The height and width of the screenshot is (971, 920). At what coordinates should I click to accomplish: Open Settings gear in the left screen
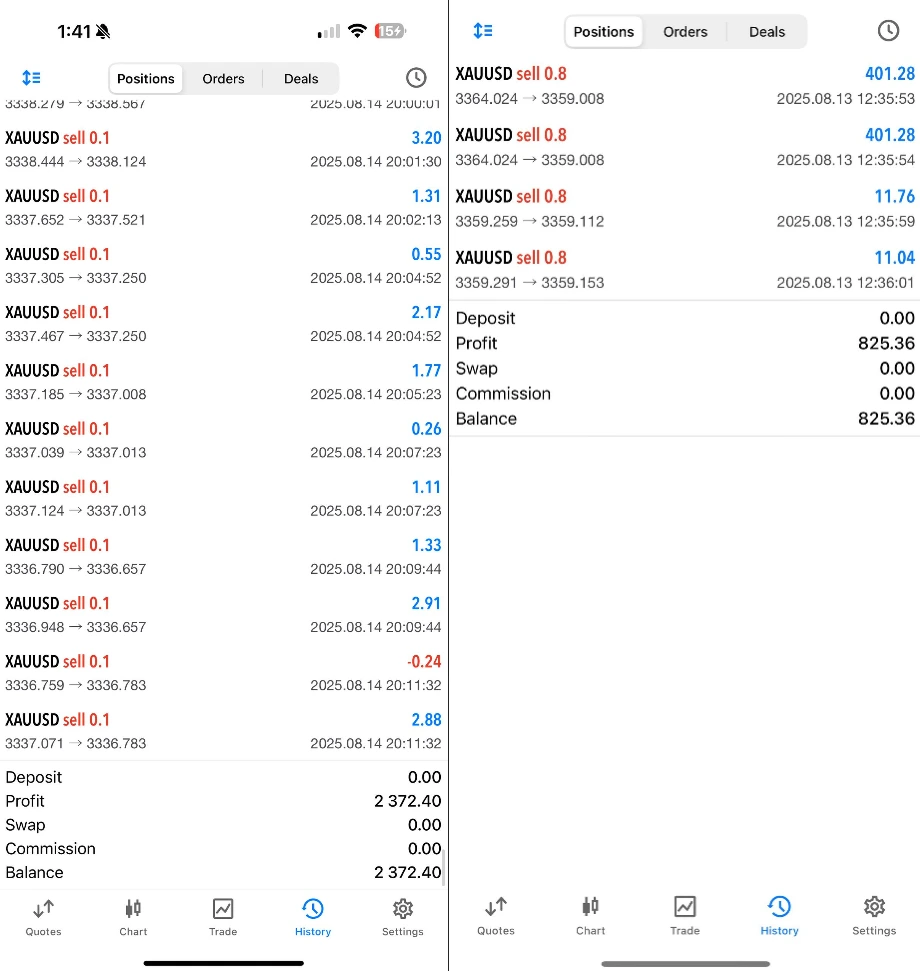pos(403,916)
